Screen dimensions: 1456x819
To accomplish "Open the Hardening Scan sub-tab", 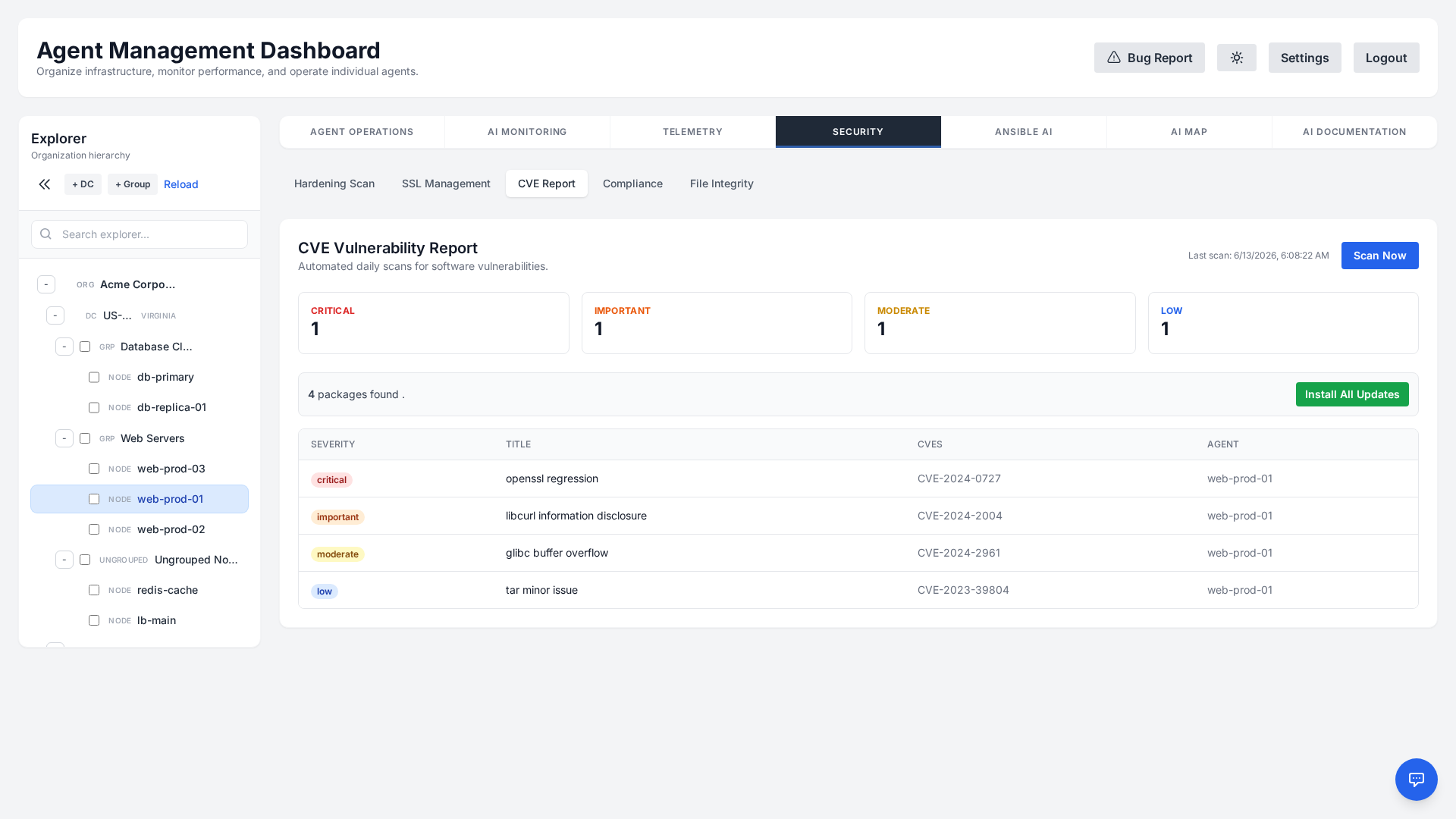I will point(334,184).
